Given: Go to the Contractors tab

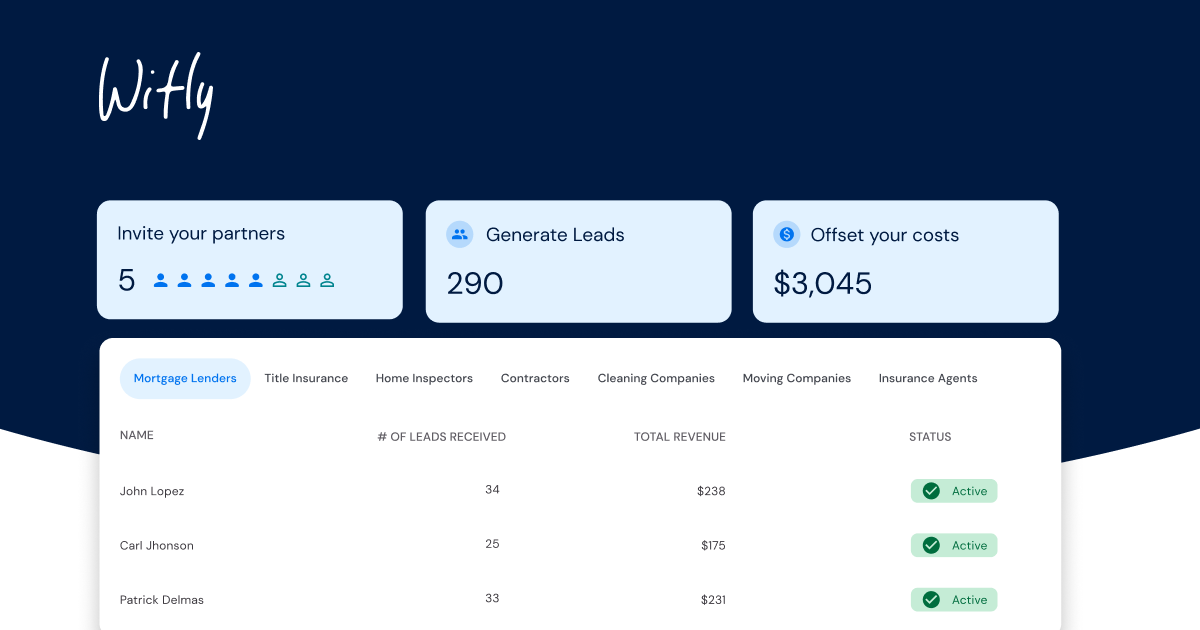Looking at the screenshot, I should pyautogui.click(x=535, y=379).
